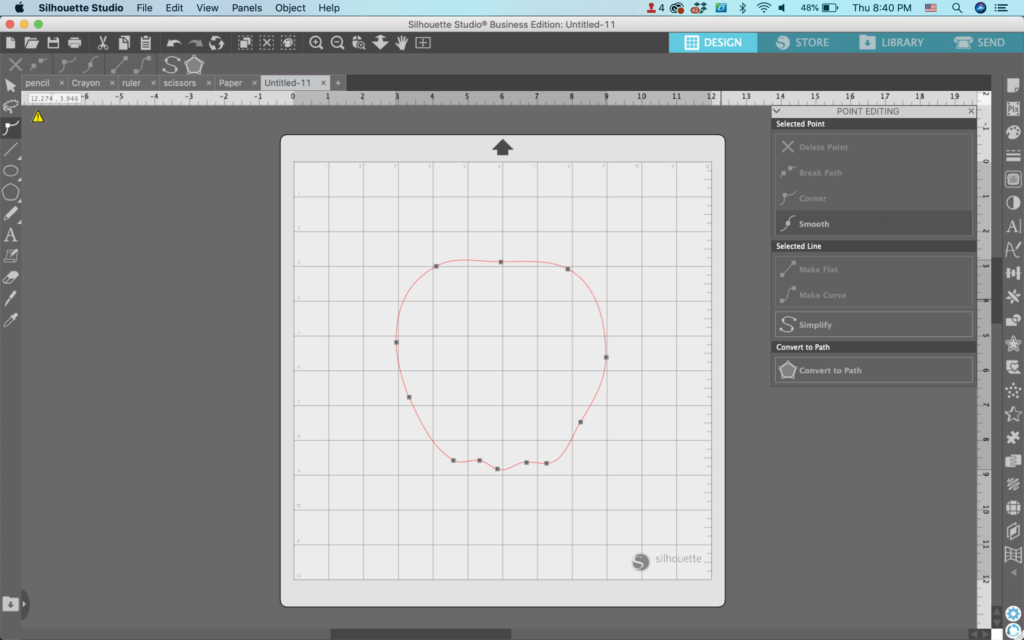Zoom out with the magnifier minus icon

pyautogui.click(x=338, y=43)
